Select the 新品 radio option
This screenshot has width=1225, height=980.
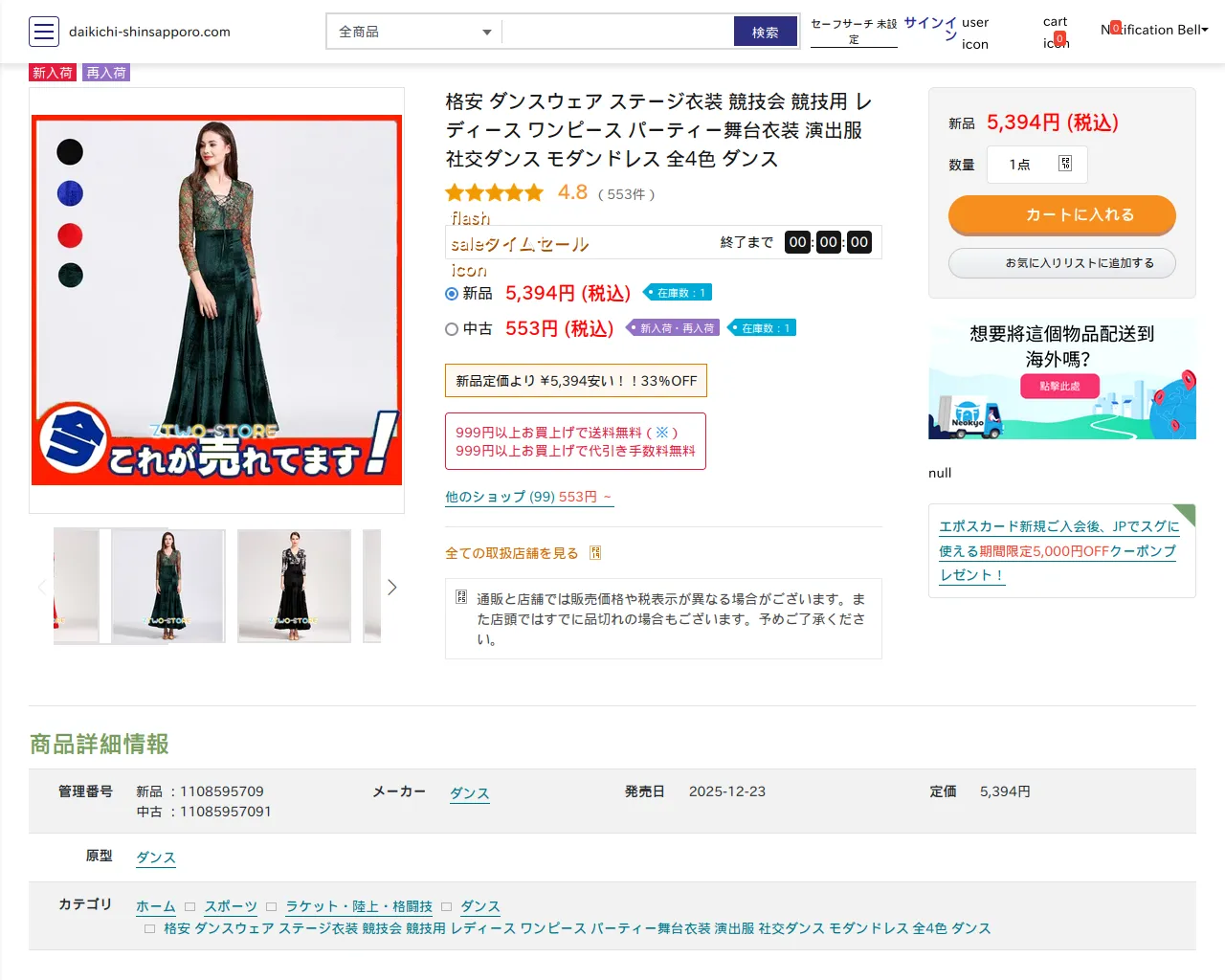452,294
